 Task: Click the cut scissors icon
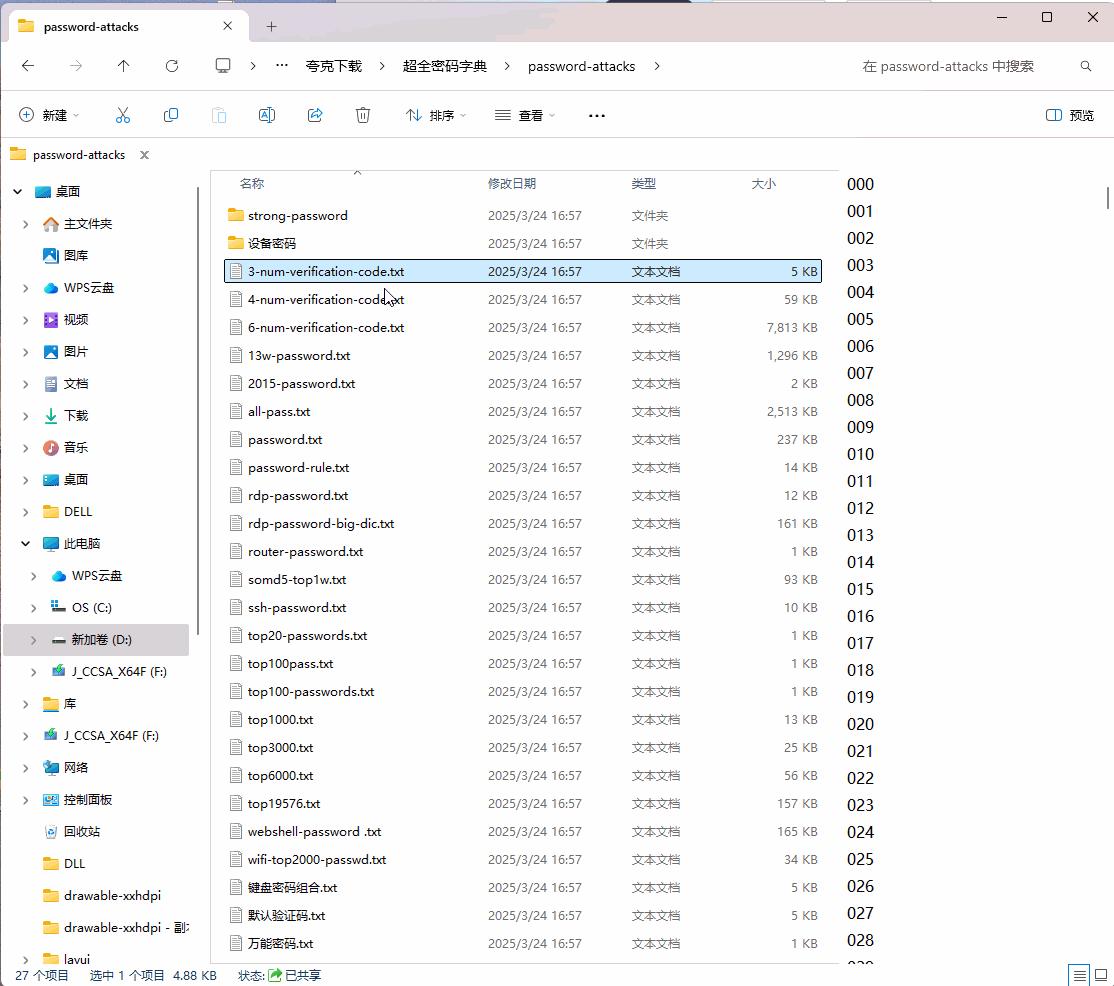click(123, 115)
